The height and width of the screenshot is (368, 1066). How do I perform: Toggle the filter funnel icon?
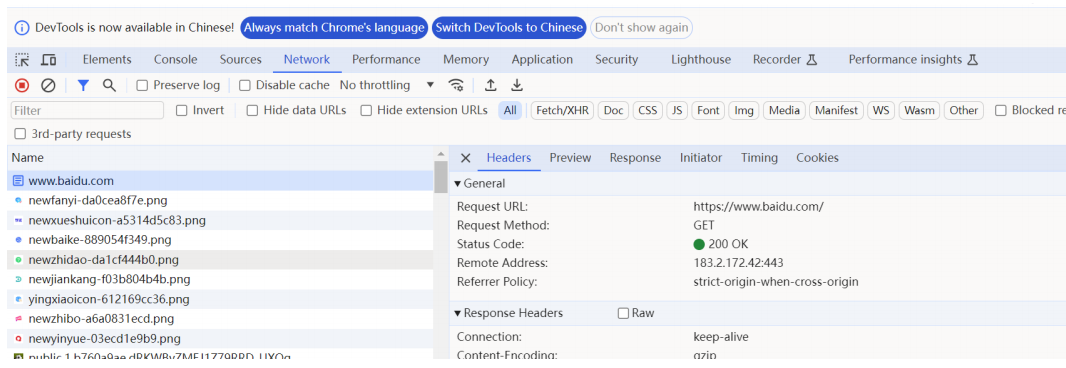point(83,85)
